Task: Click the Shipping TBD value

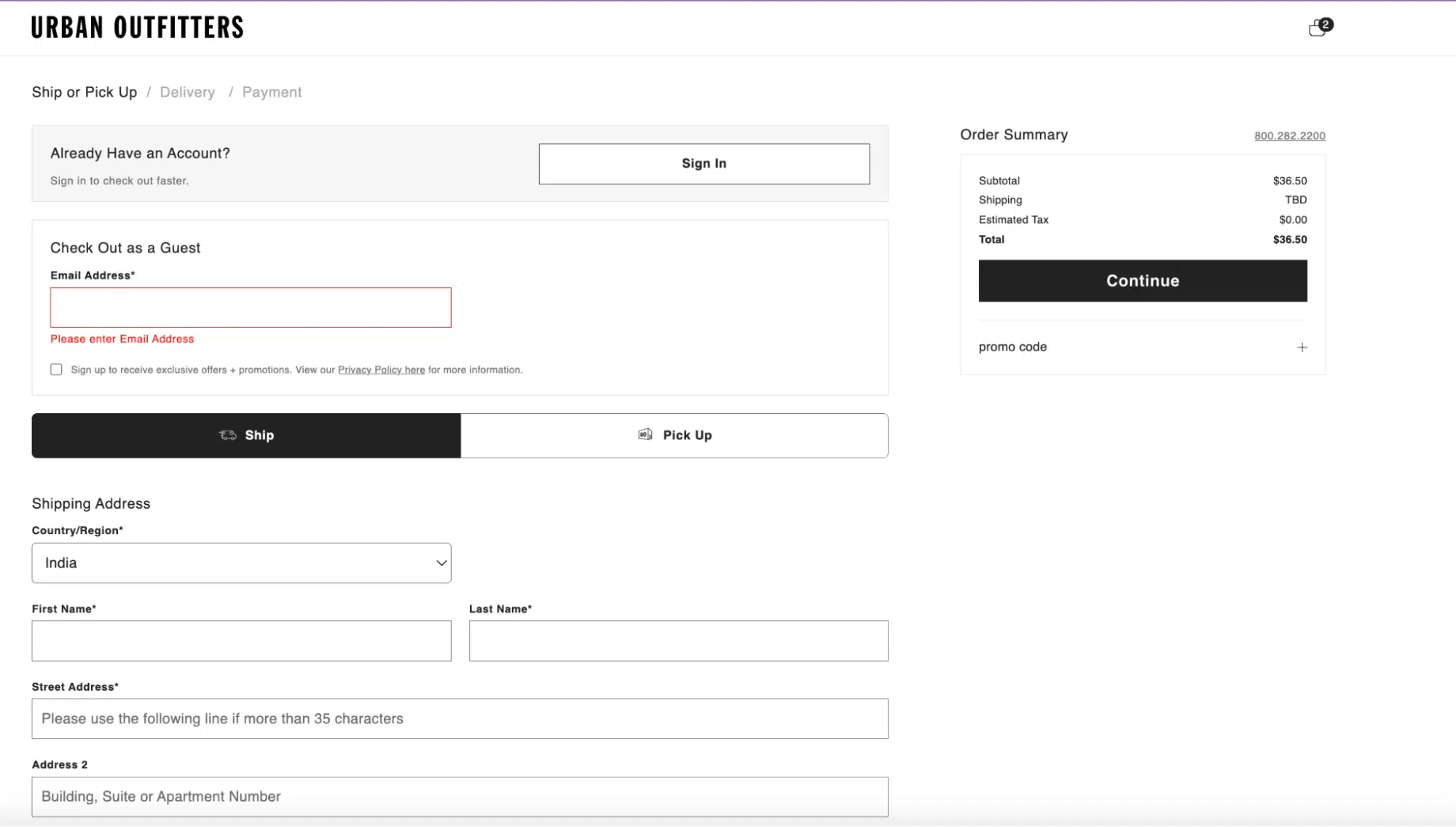Action: pyautogui.click(x=1295, y=200)
